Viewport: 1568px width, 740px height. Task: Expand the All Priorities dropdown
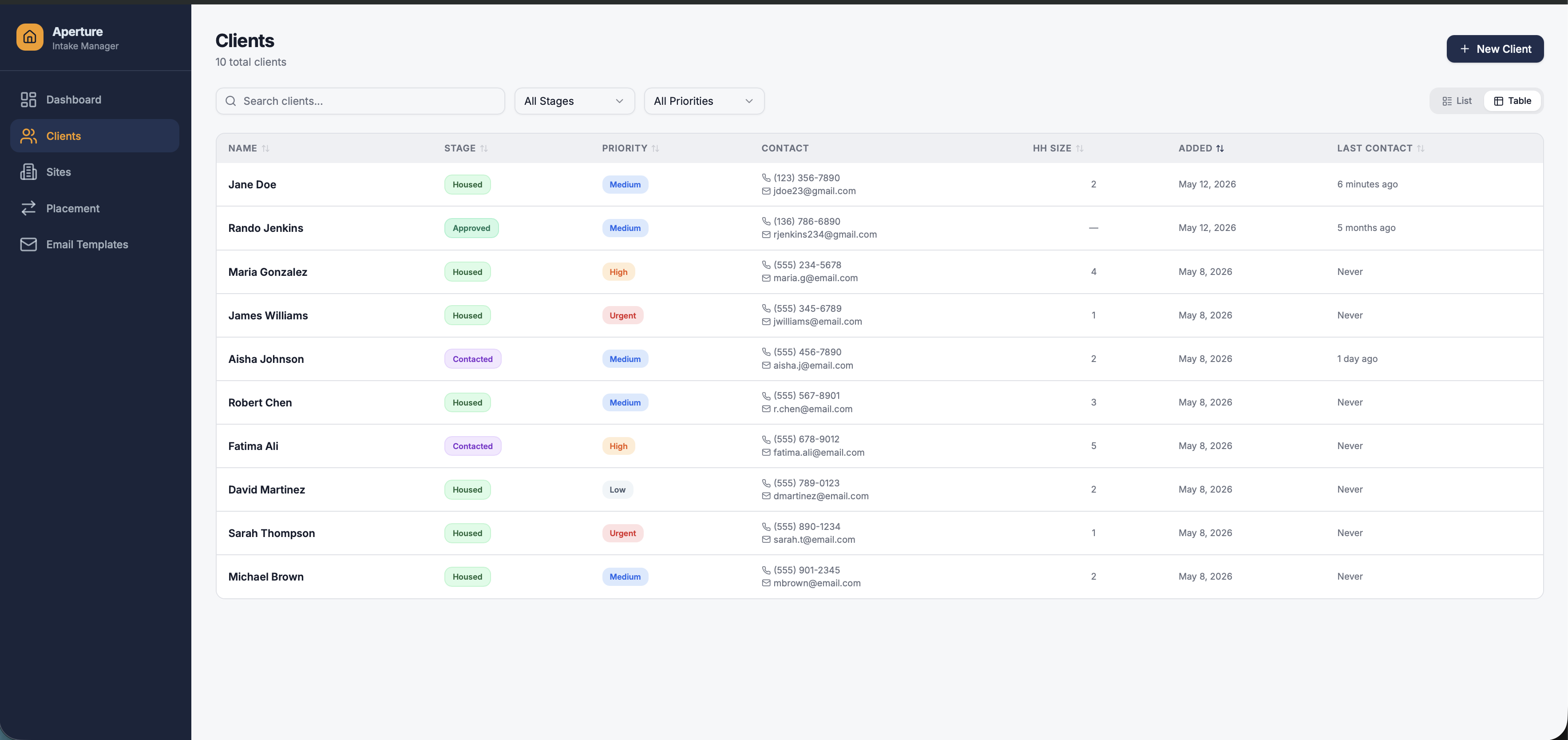[x=704, y=101]
